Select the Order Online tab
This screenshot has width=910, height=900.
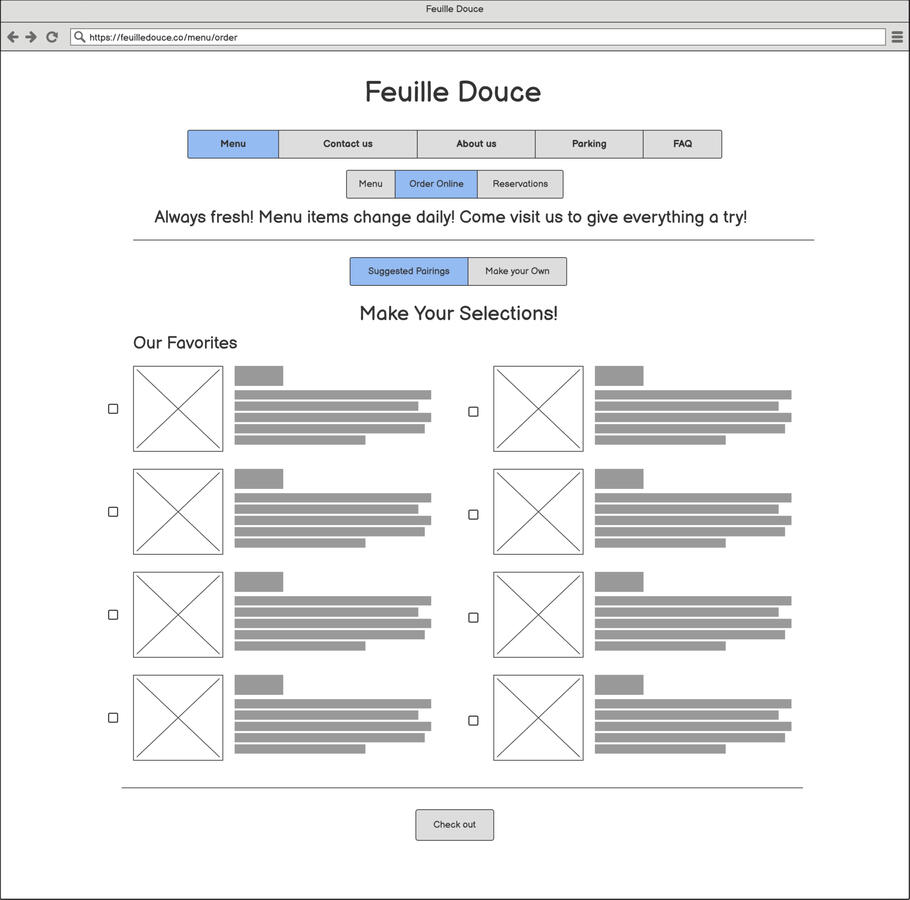[436, 184]
